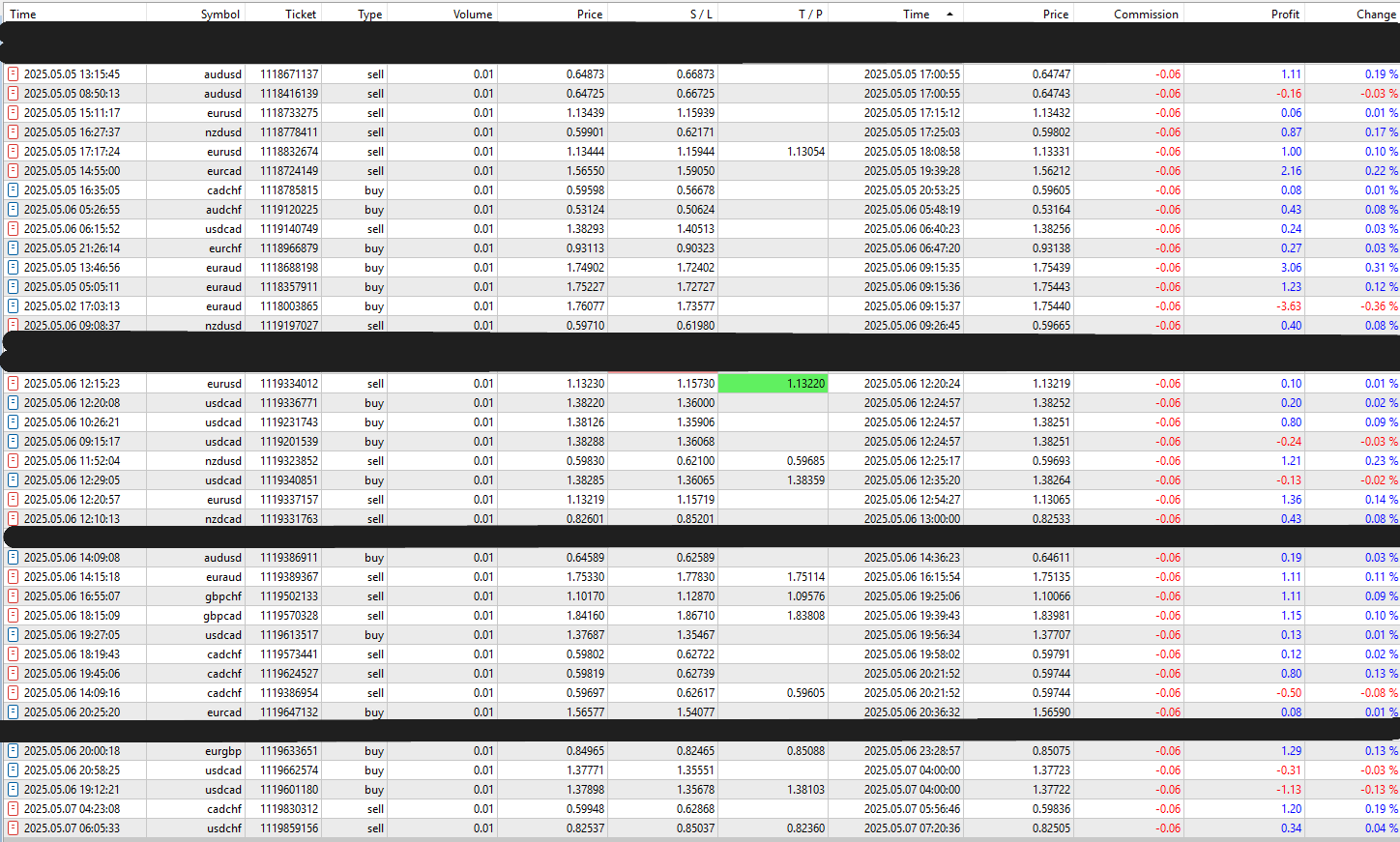Screen dimensions: 1400x842
Task: Click the green highlighted T/P cell 1.13220
Action: [x=773, y=384]
